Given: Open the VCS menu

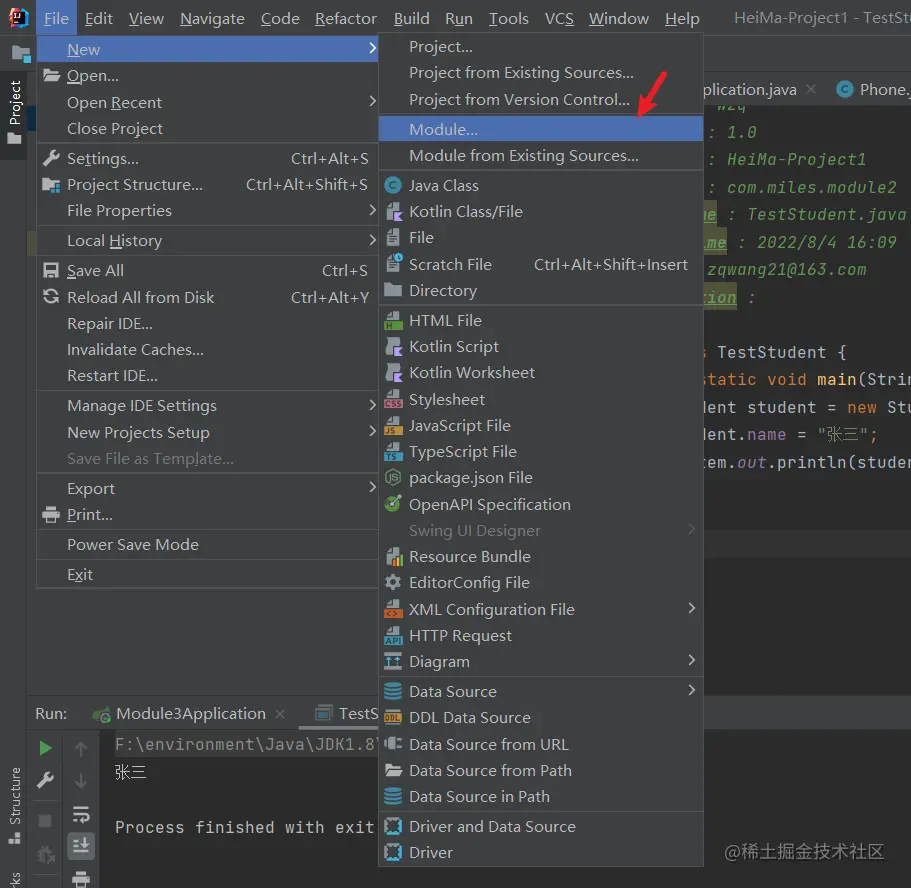Looking at the screenshot, I should (x=559, y=19).
